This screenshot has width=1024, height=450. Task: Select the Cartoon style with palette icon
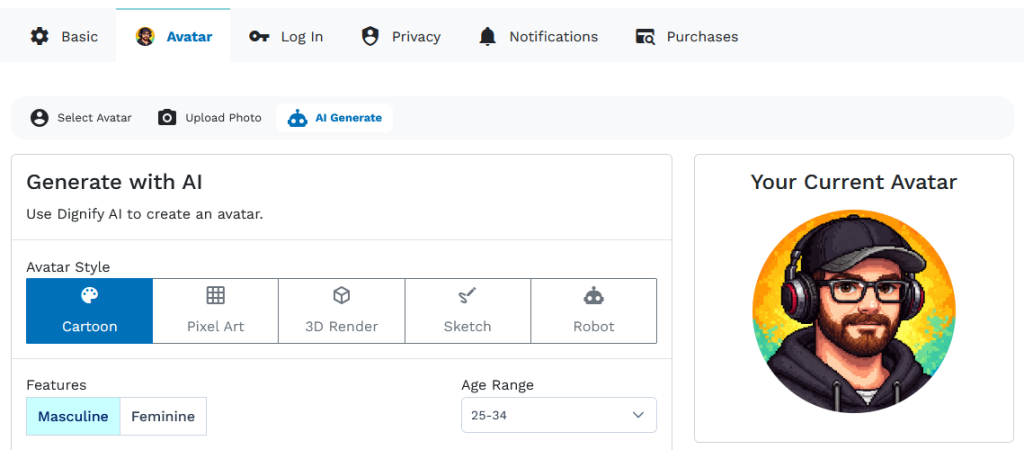pos(90,311)
